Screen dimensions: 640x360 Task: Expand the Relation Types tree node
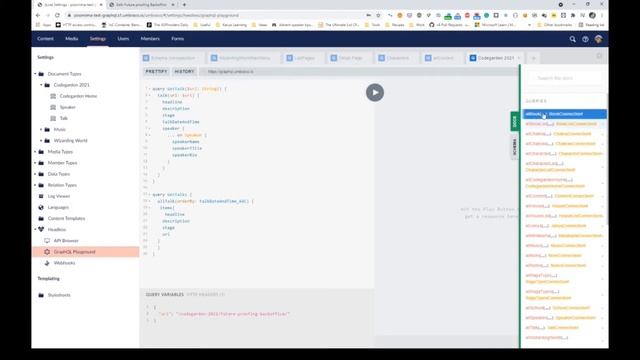pos(35,185)
